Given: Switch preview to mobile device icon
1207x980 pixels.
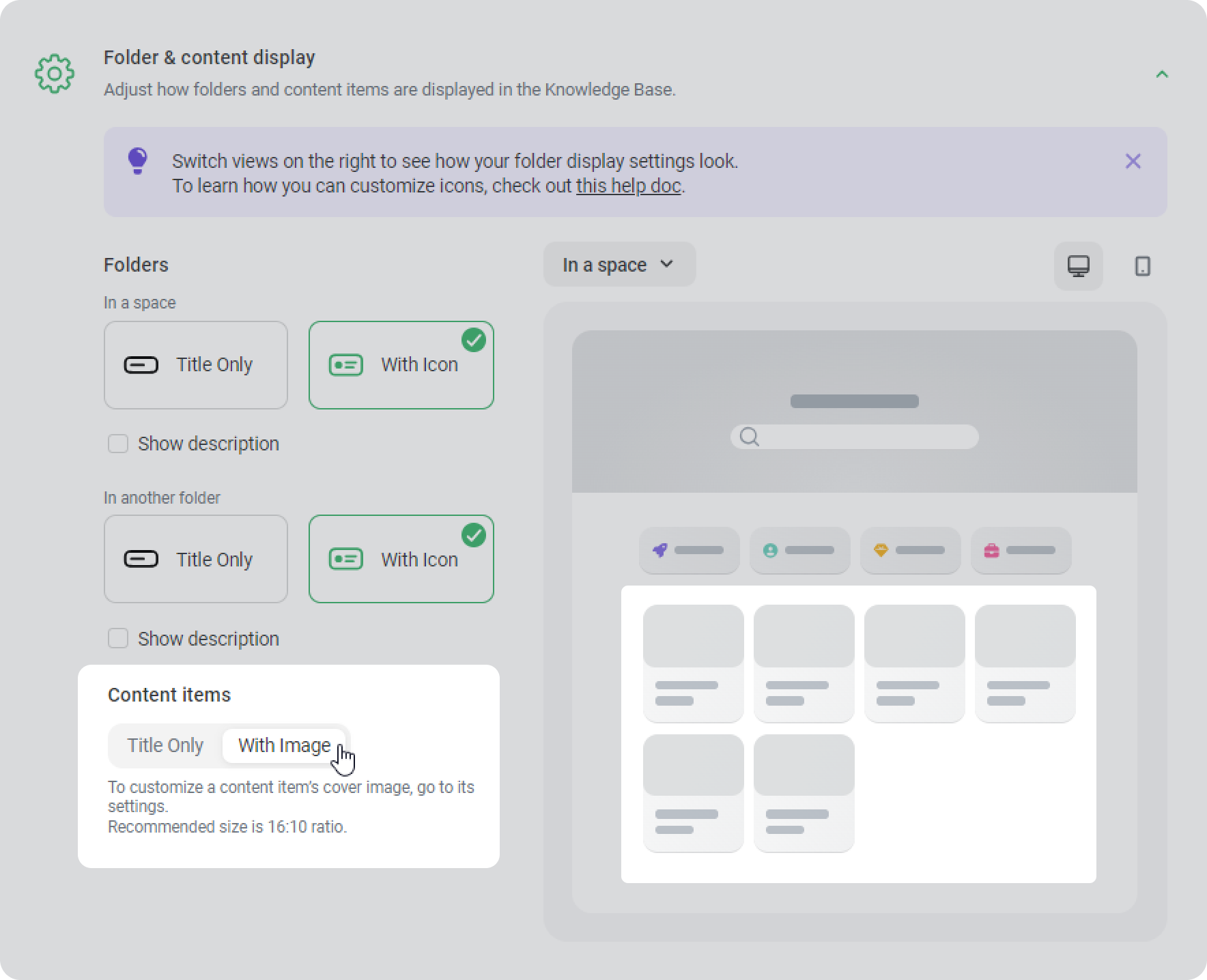Looking at the screenshot, I should point(1143,266).
